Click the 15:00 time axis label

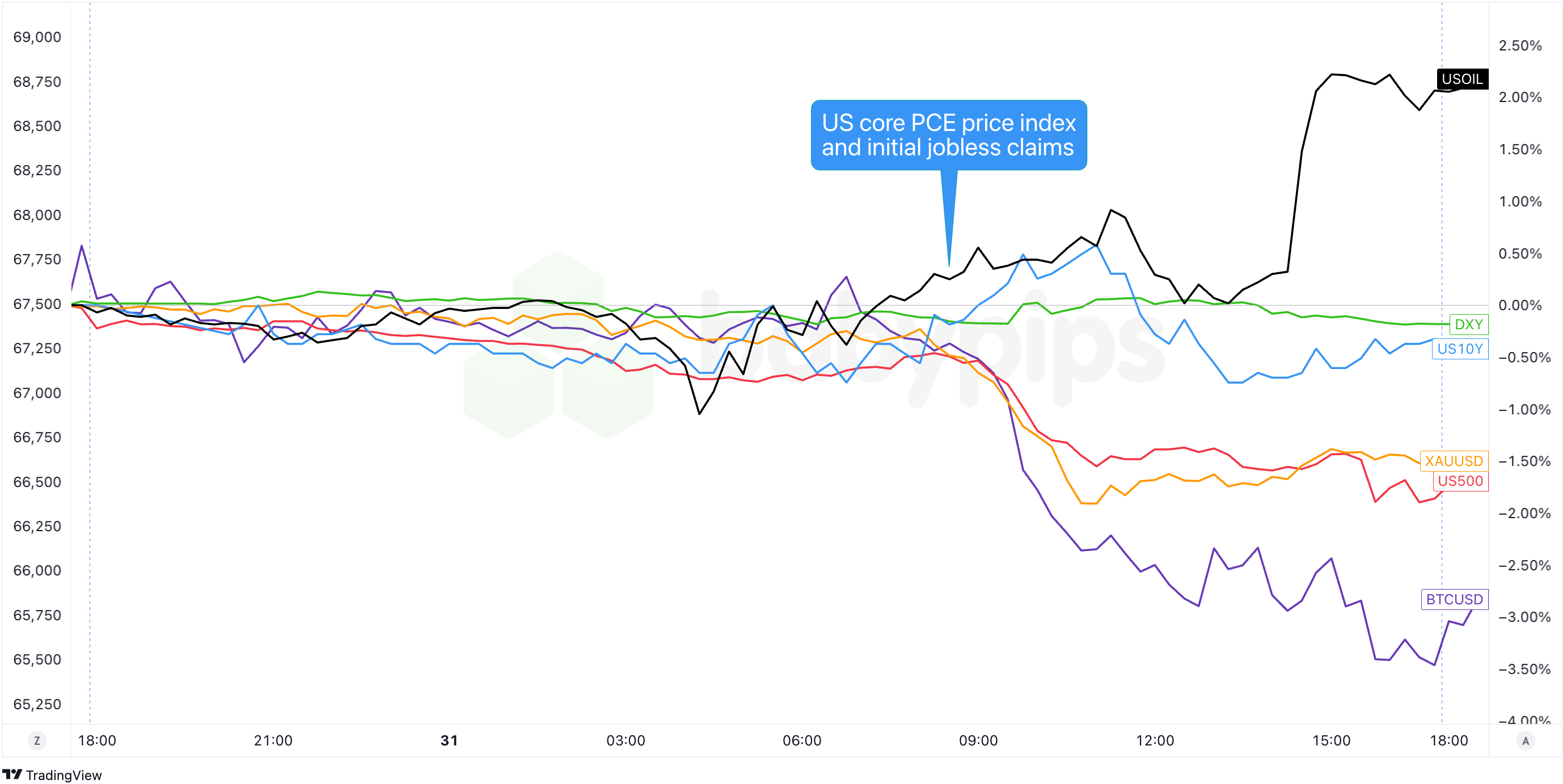1331,740
